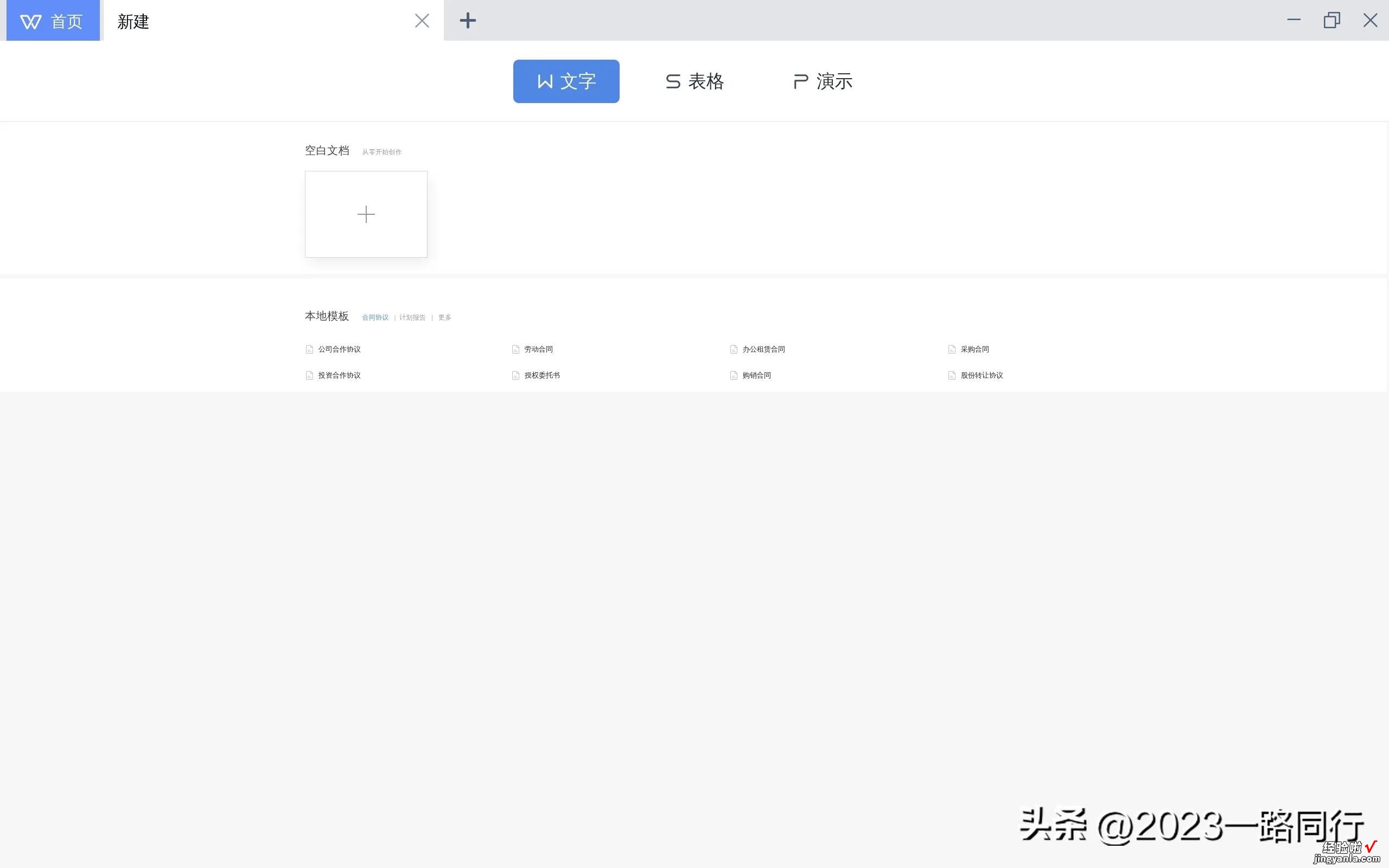This screenshot has width=1389, height=868.
Task: Open the 授权委托书 template
Action: (542, 375)
